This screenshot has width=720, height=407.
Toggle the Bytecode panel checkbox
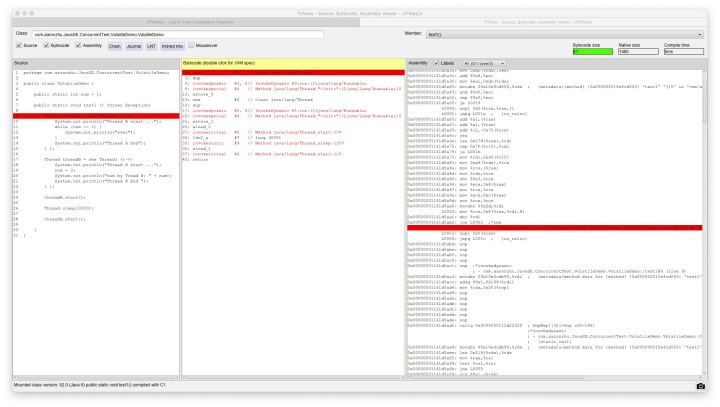(46, 45)
